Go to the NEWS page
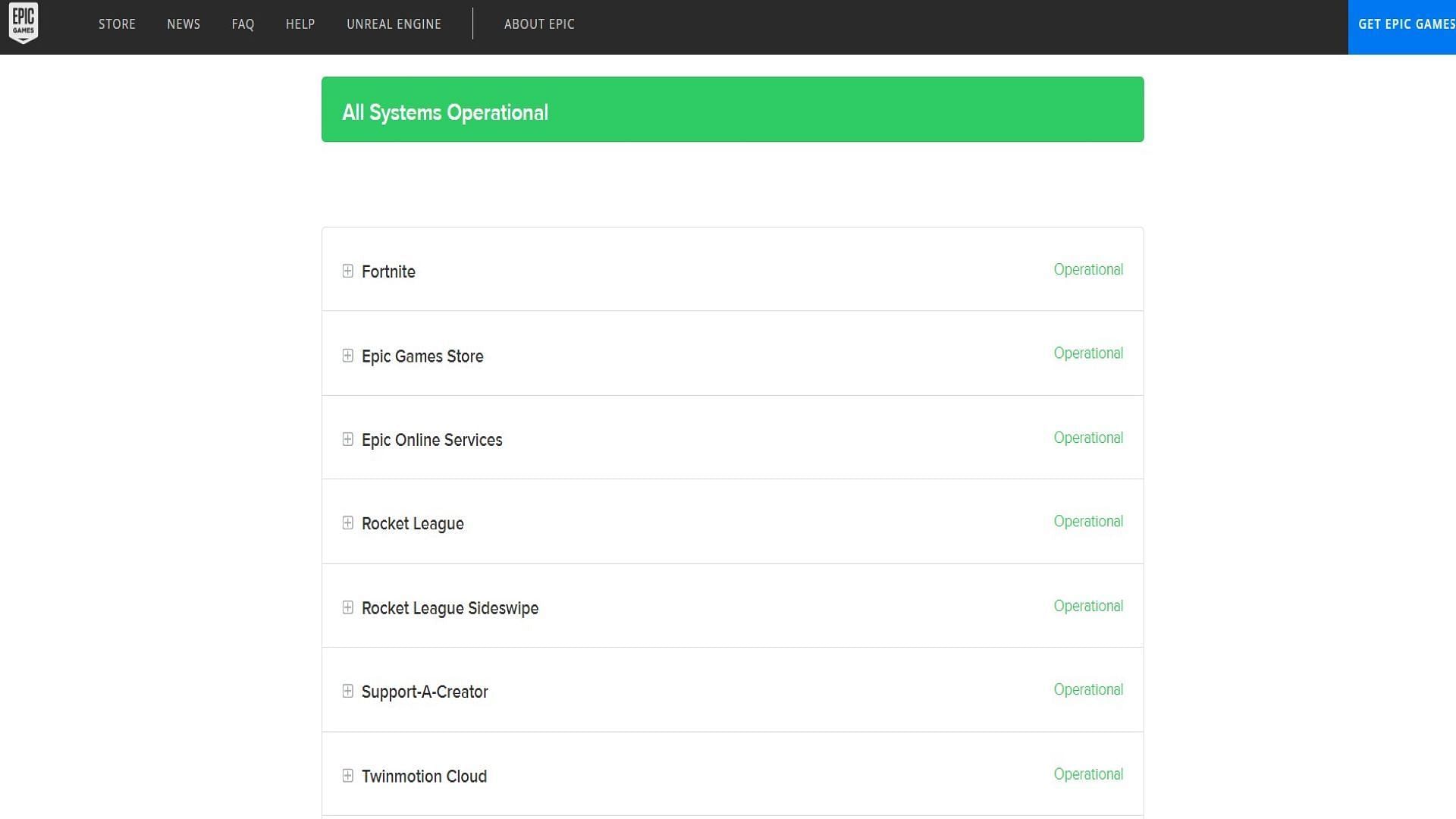Screen dimensions: 1456x819 tap(184, 24)
